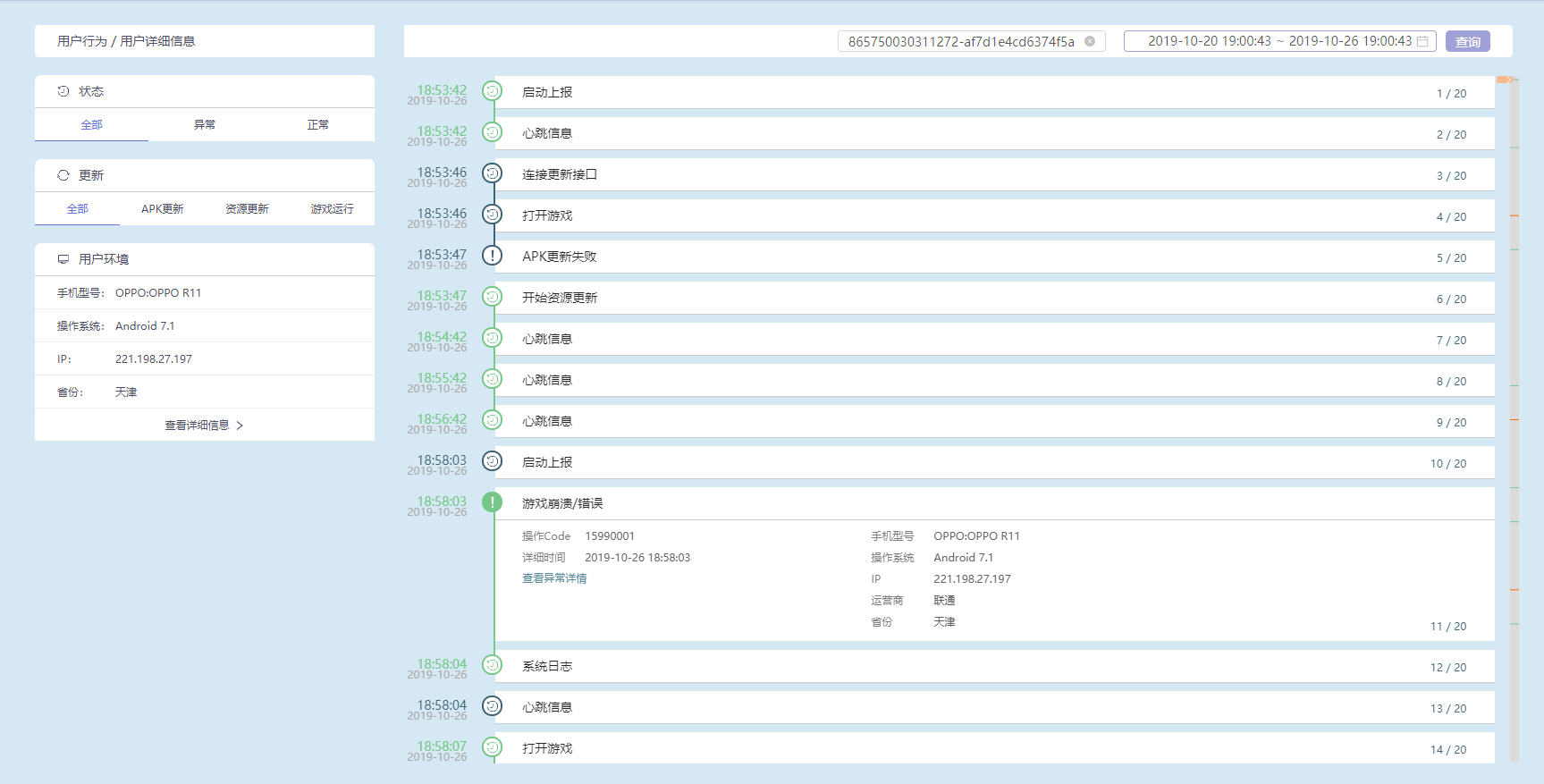Click timeline icon for 心跳信息 2/20

[492, 132]
